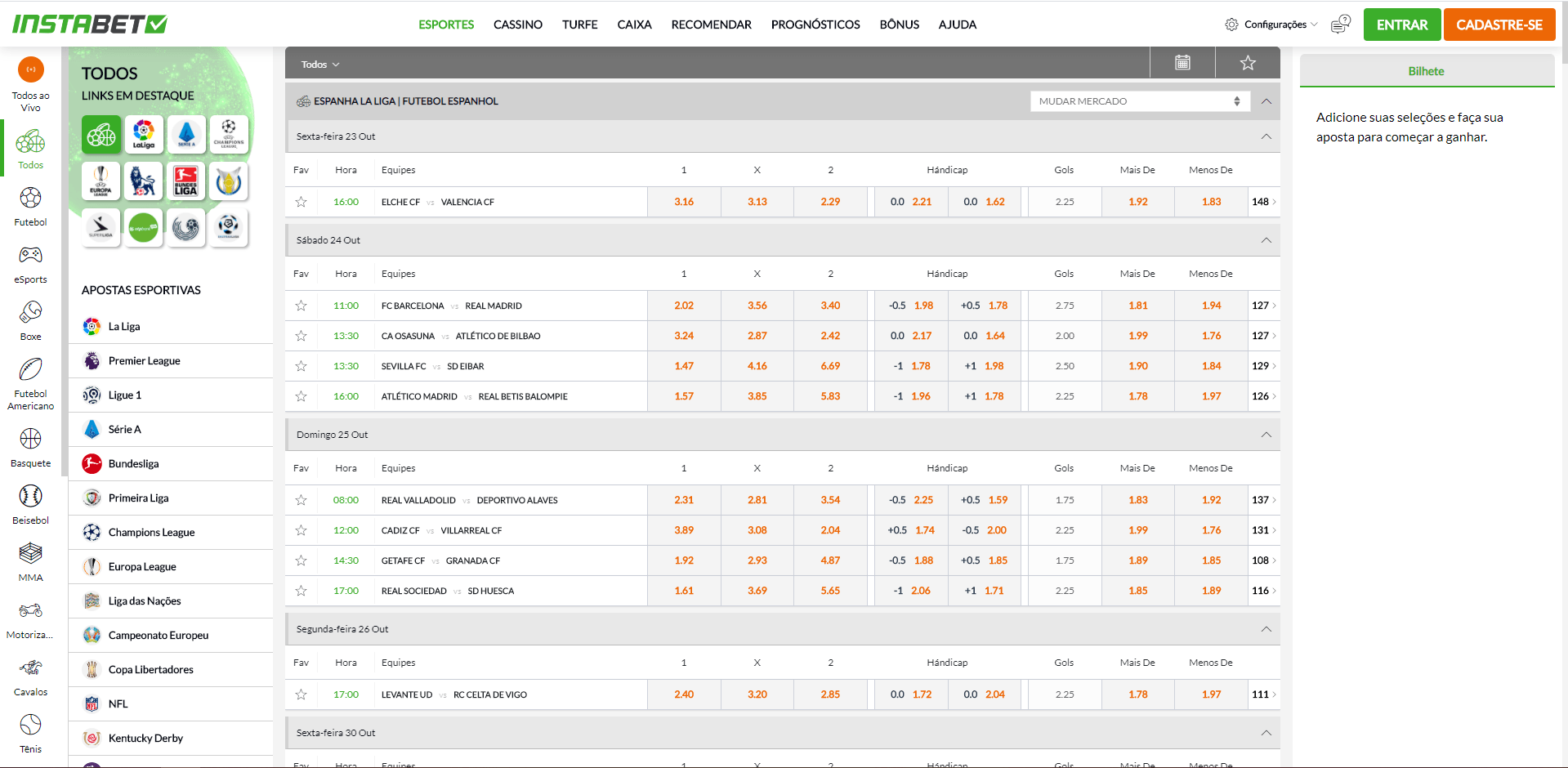Select draw odds 3.85 for Atlético Madrid match
This screenshot has height=768, width=1568.
click(757, 396)
